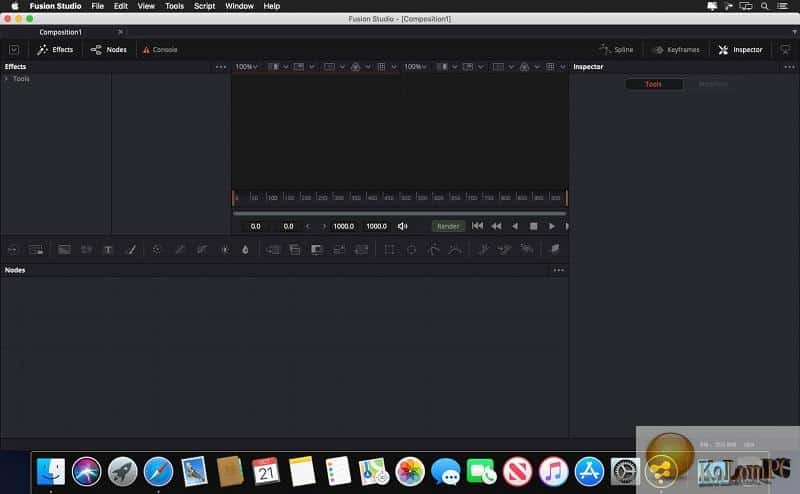
Task: Toggle the Nodes panel button
Action: pos(109,50)
